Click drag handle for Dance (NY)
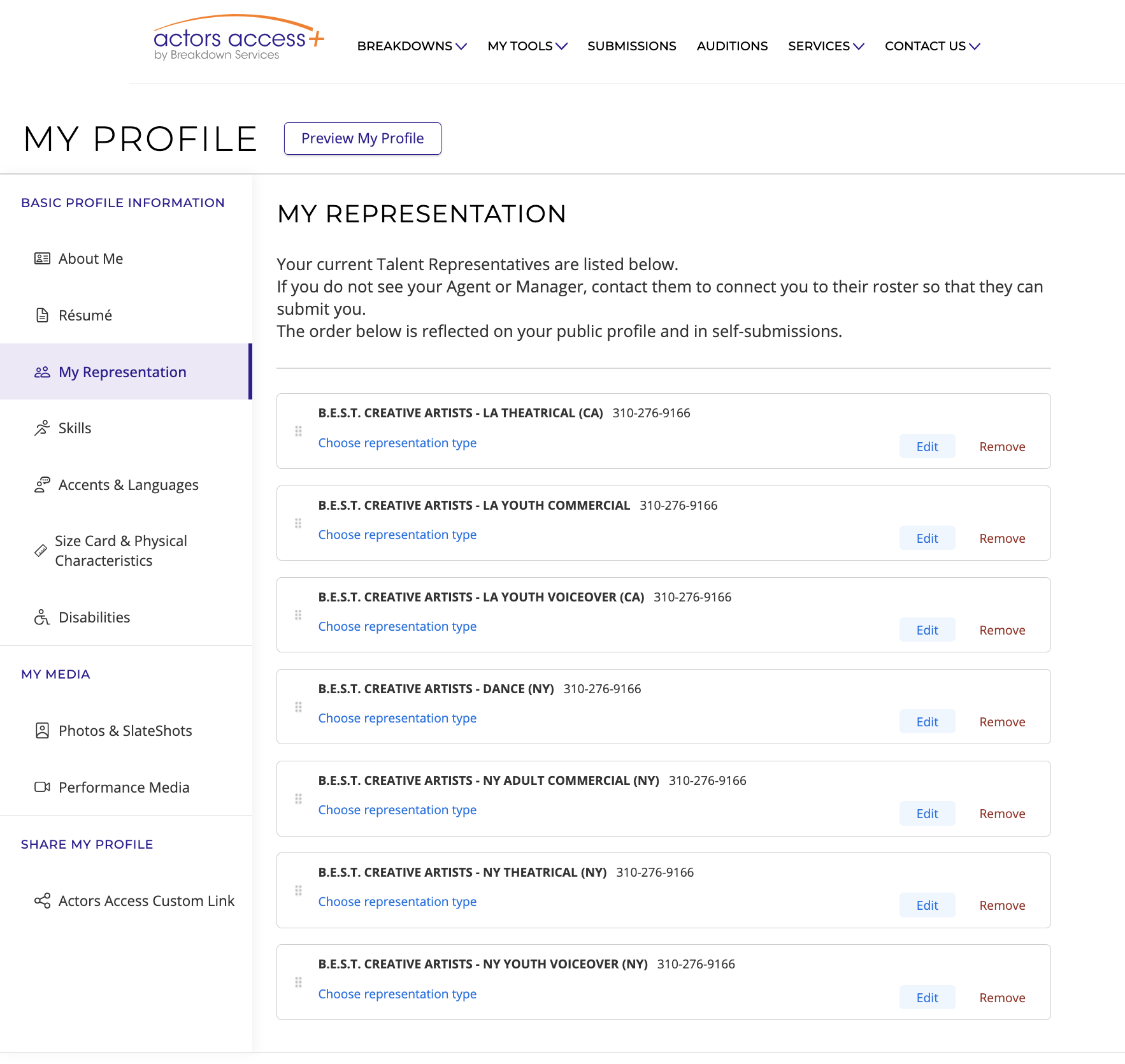 [x=298, y=707]
